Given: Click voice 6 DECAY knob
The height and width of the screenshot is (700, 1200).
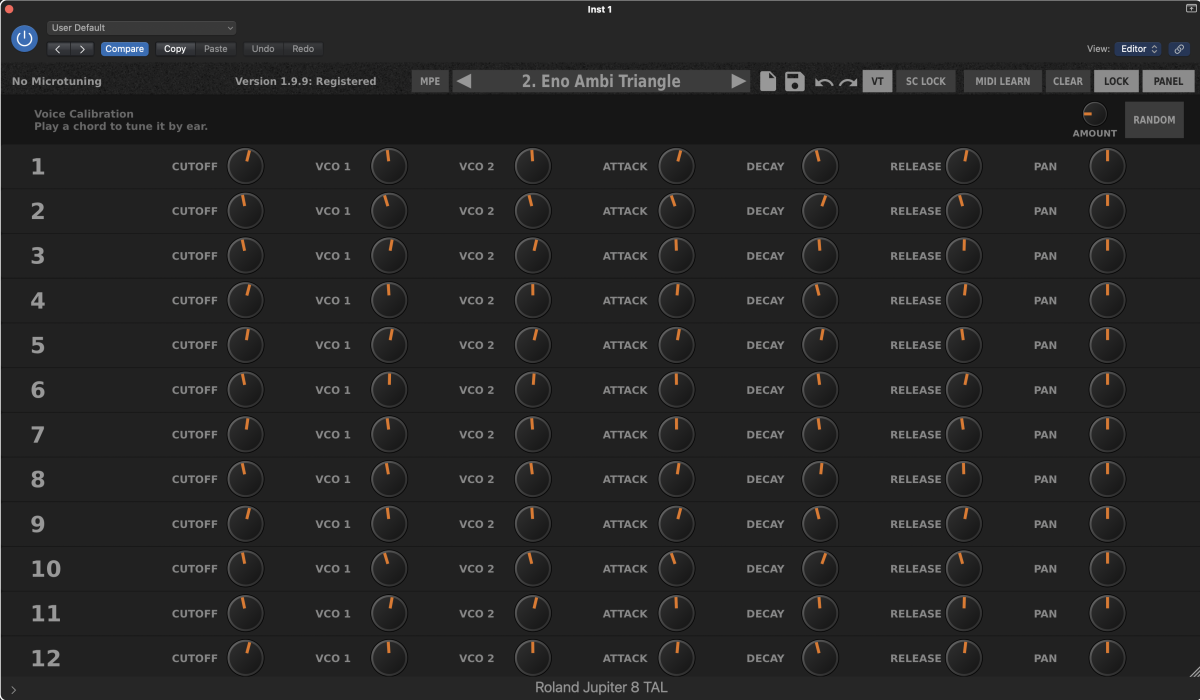Looking at the screenshot, I should (x=820, y=390).
